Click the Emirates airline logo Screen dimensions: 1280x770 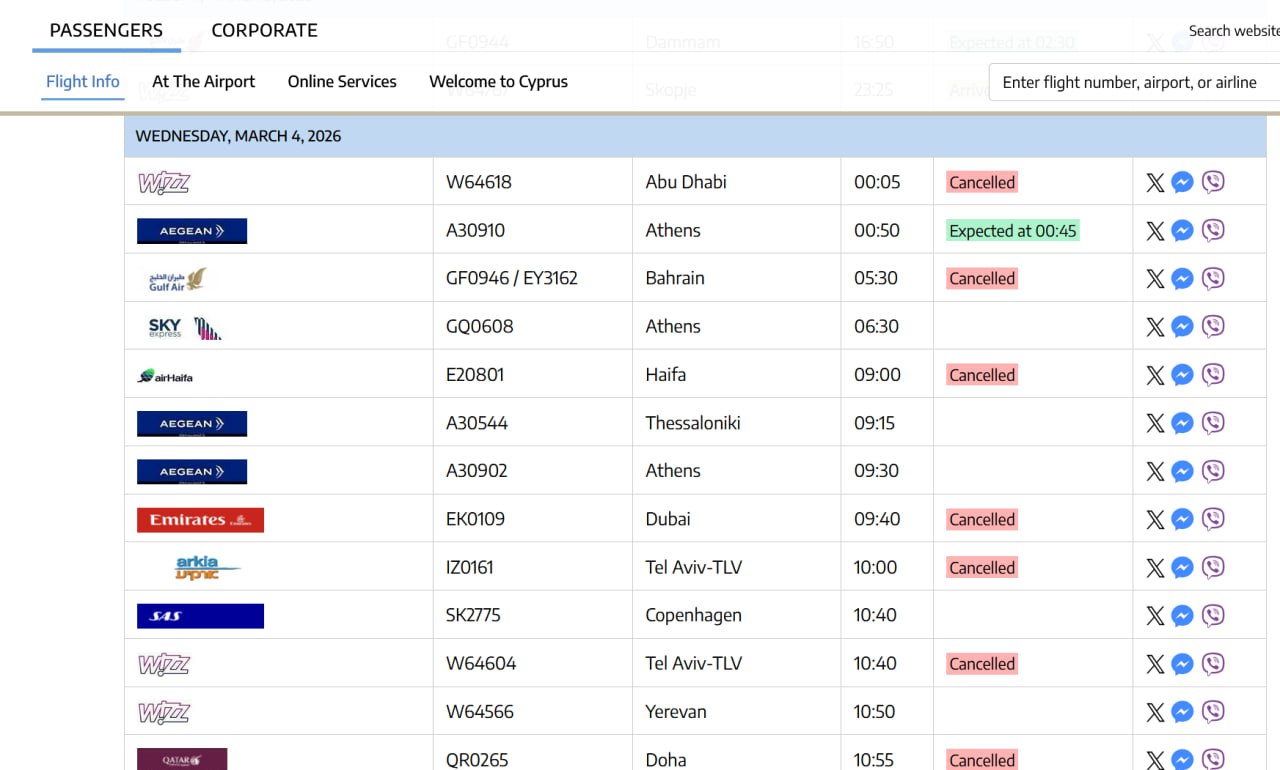pyautogui.click(x=200, y=520)
